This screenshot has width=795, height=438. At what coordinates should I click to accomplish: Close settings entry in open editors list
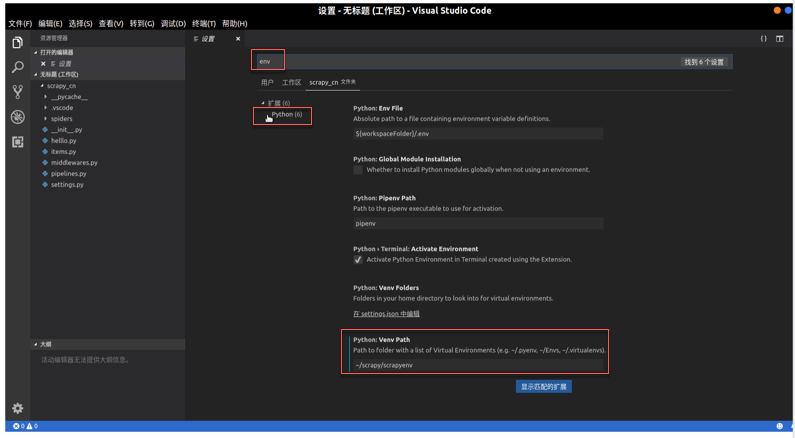pos(43,63)
